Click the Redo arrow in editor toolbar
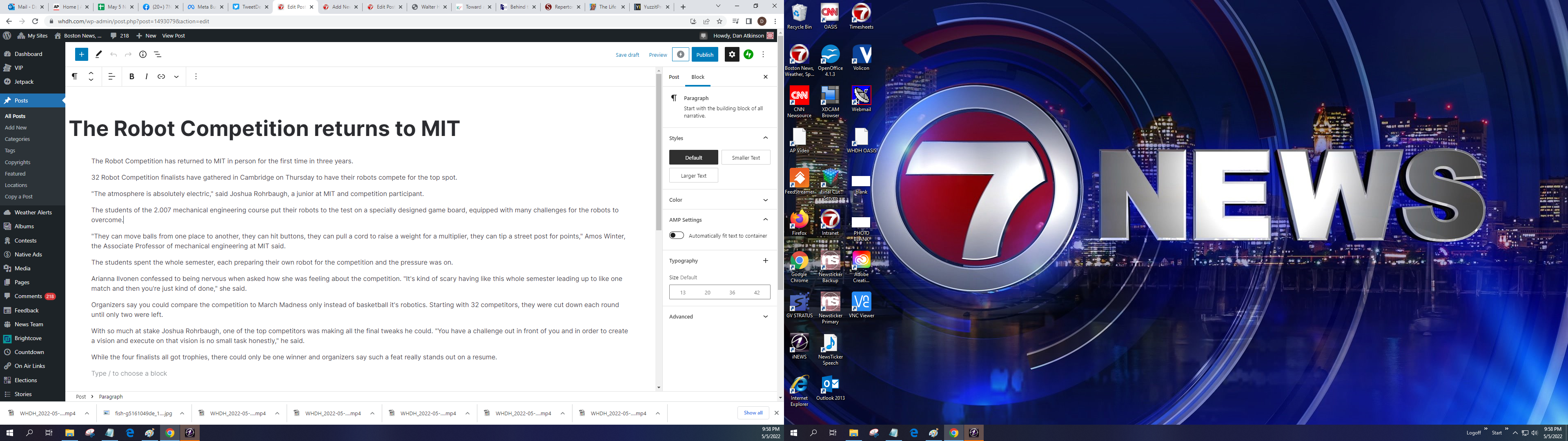Image resolution: width=1568 pixels, height=441 pixels. 128,54
